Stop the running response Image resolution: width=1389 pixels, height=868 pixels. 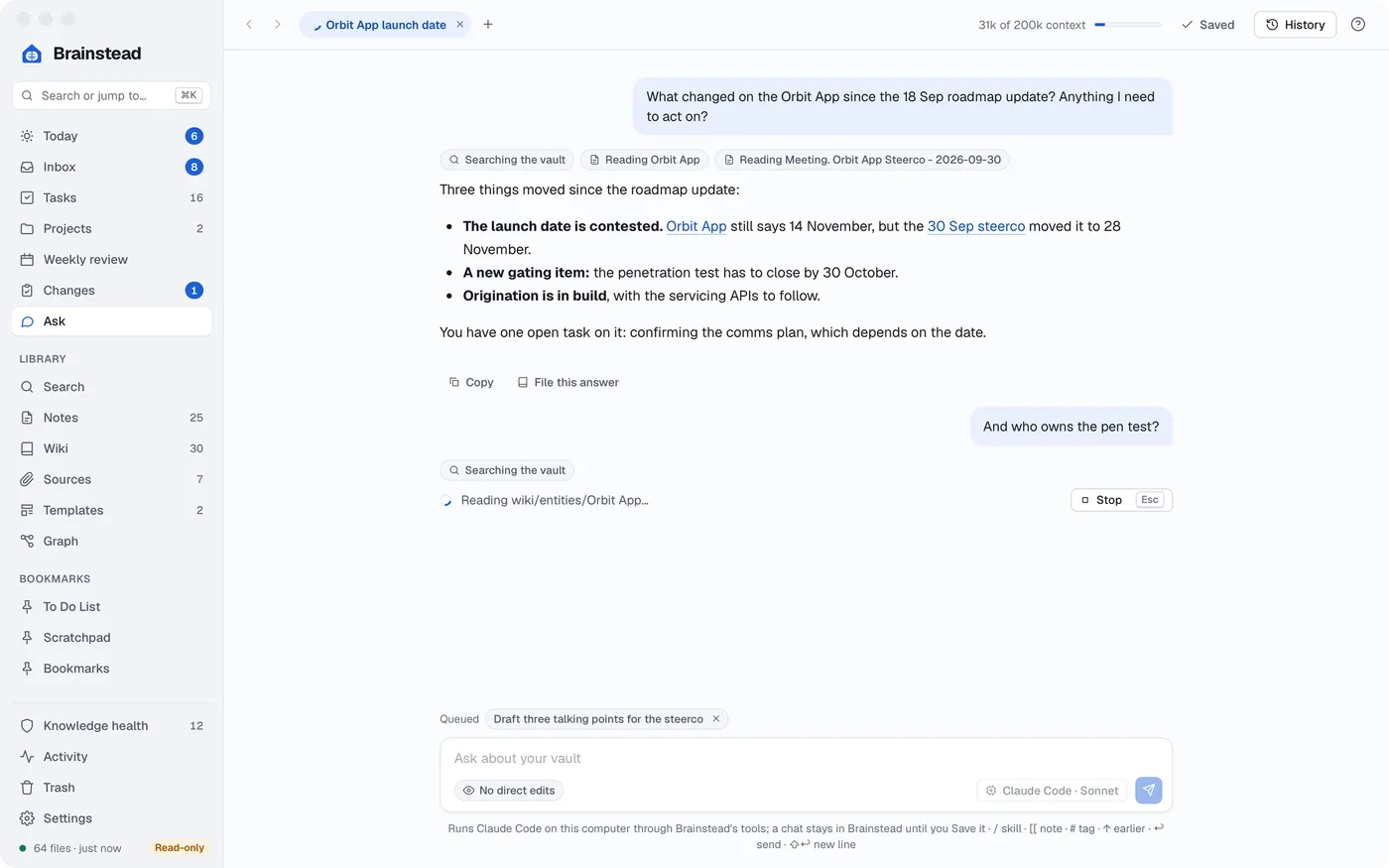[x=1121, y=500]
